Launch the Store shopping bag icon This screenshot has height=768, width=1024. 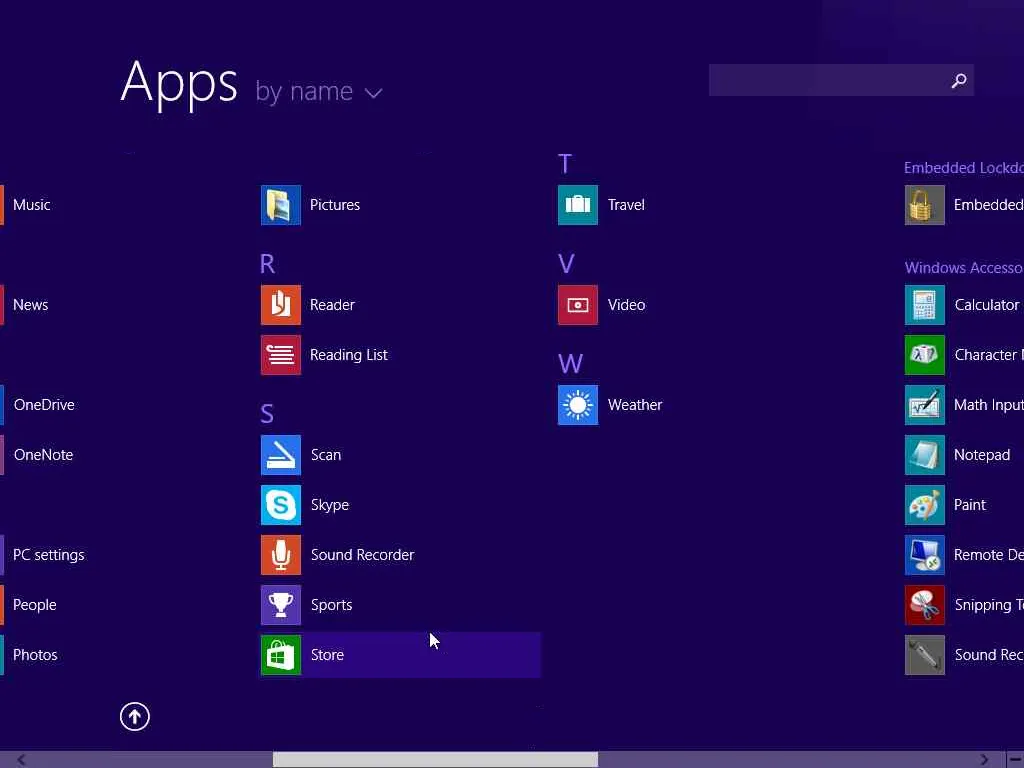281,655
